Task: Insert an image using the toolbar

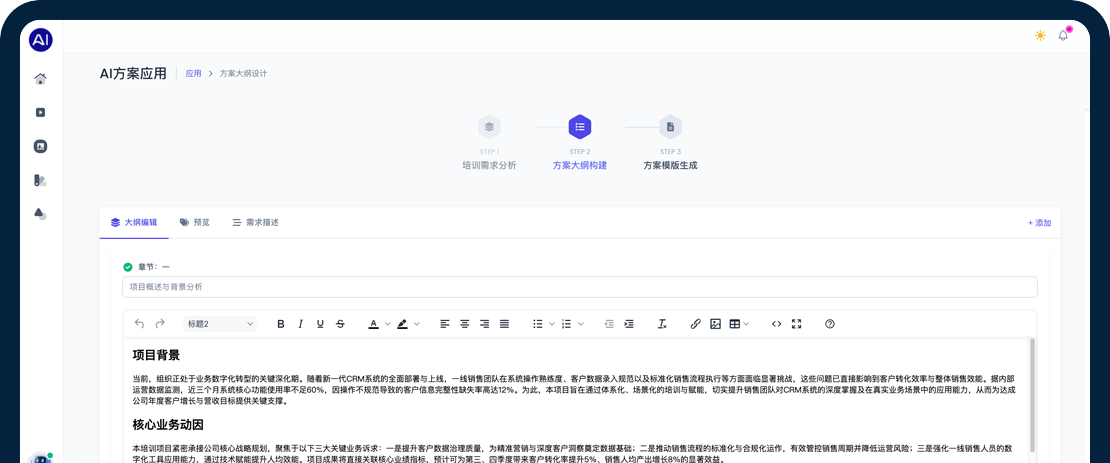Action: [715, 324]
